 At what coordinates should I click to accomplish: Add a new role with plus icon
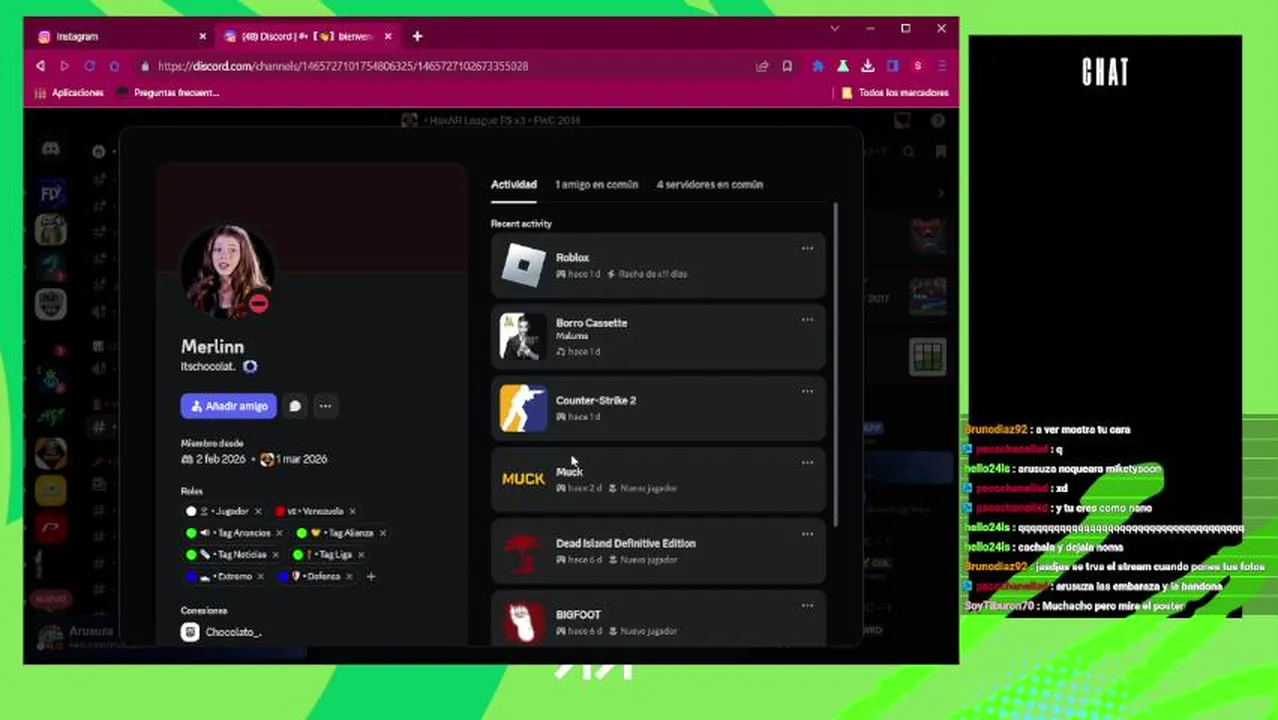coord(370,576)
